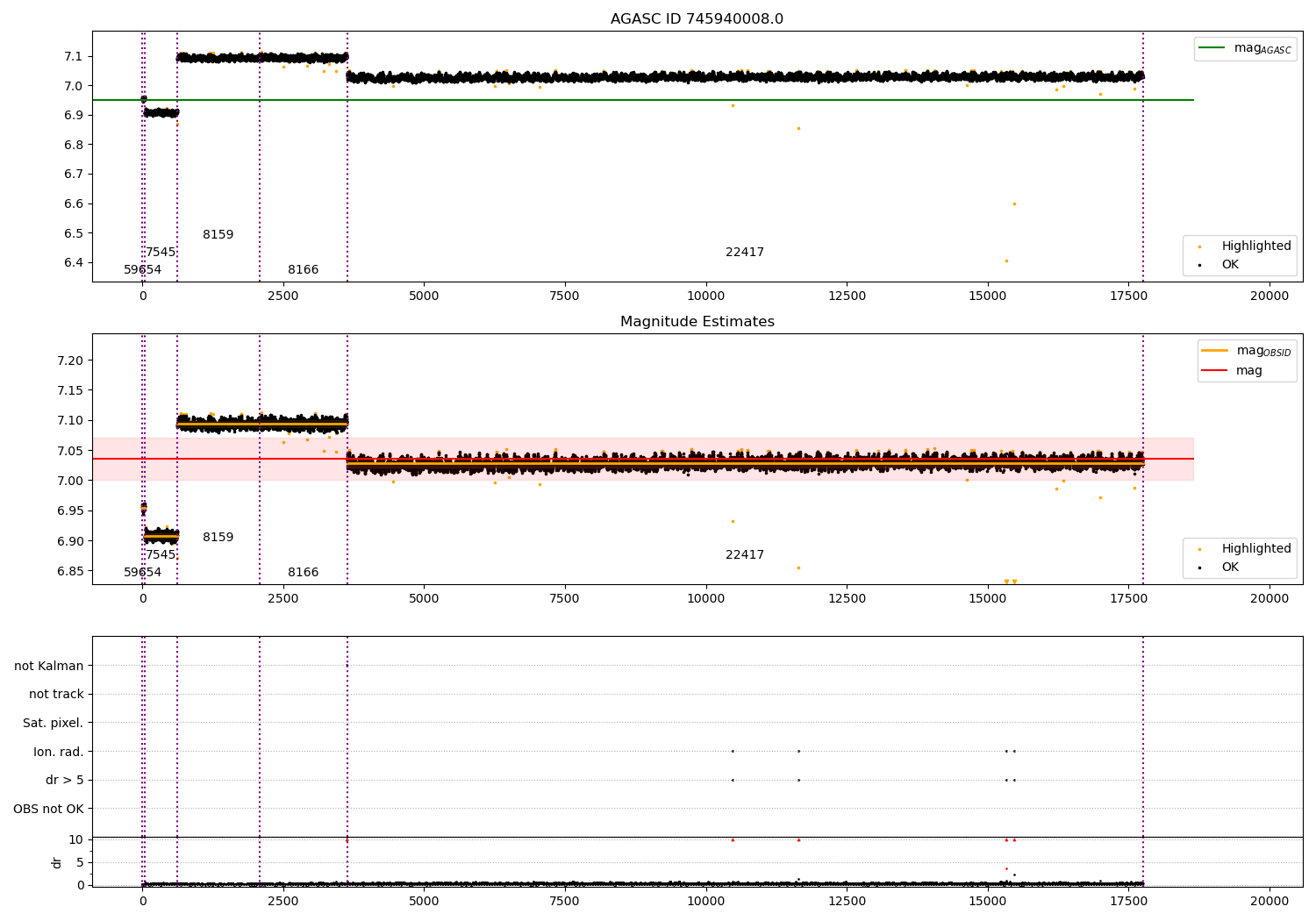Screen dimensions: 1316x921
Task: Select the green mag AGASC legend entry
Action: [1245, 48]
